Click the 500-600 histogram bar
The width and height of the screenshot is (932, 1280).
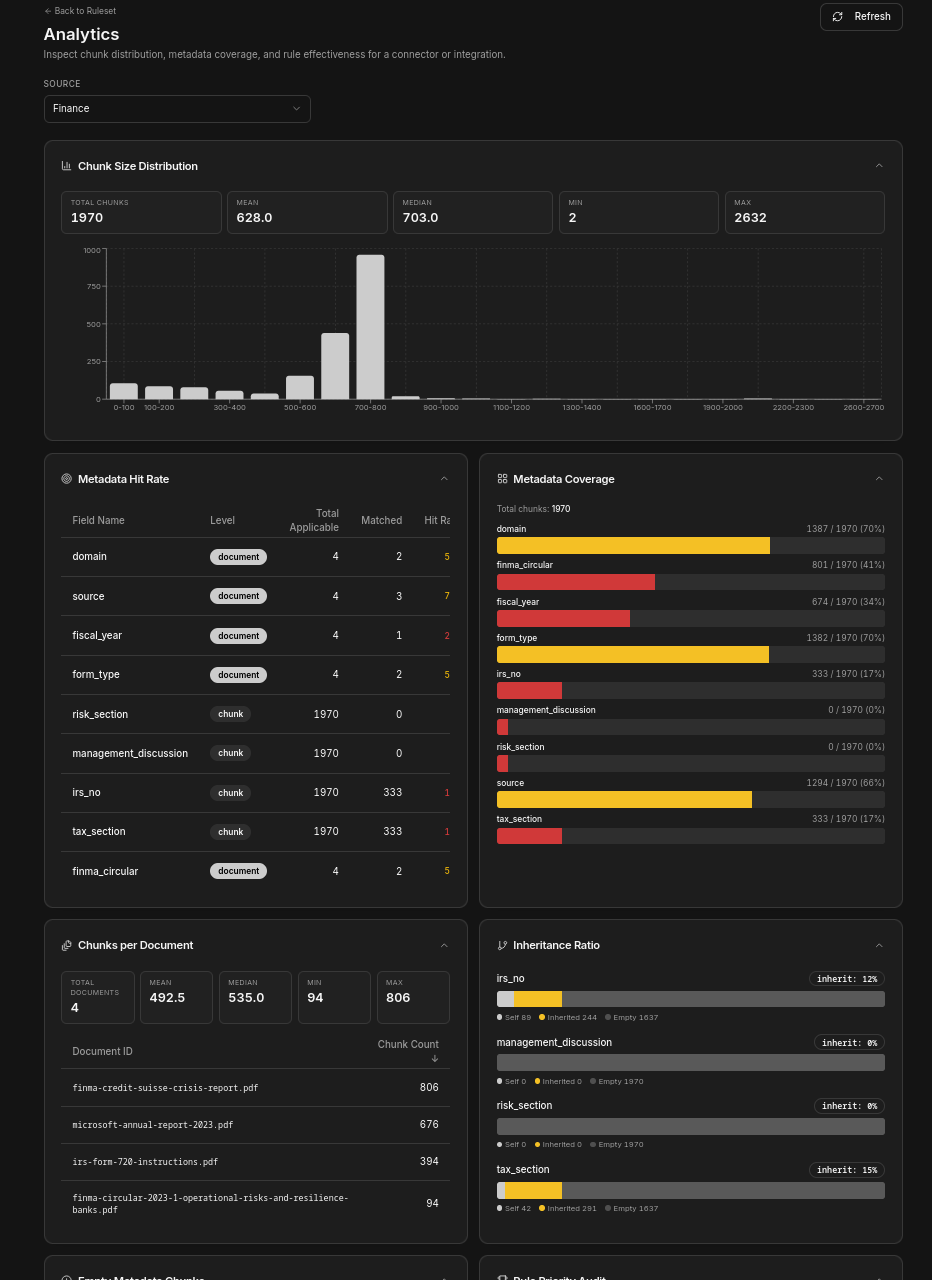[x=300, y=388]
